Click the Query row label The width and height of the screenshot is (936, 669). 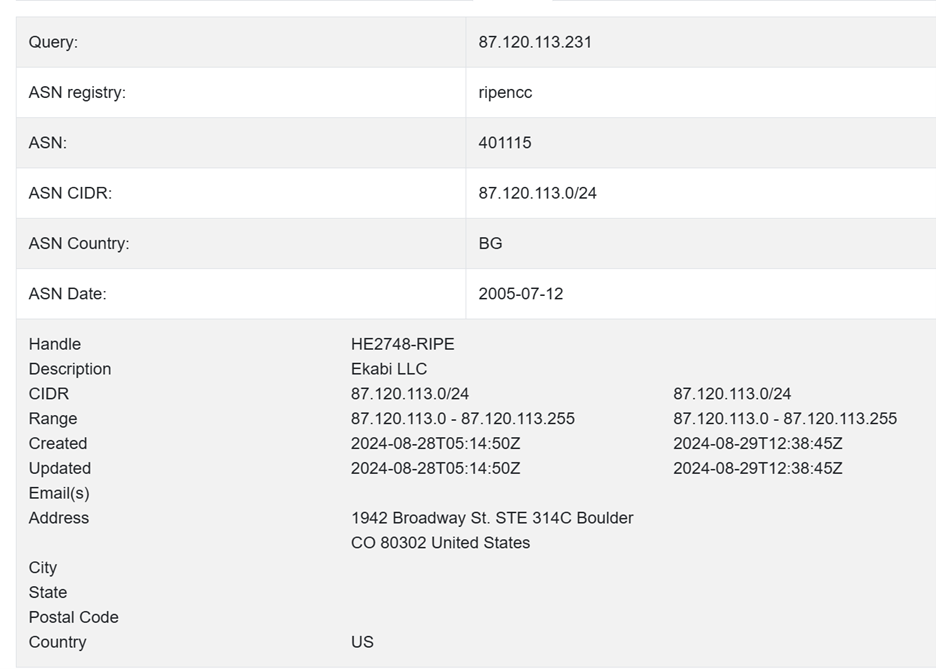(x=53, y=42)
